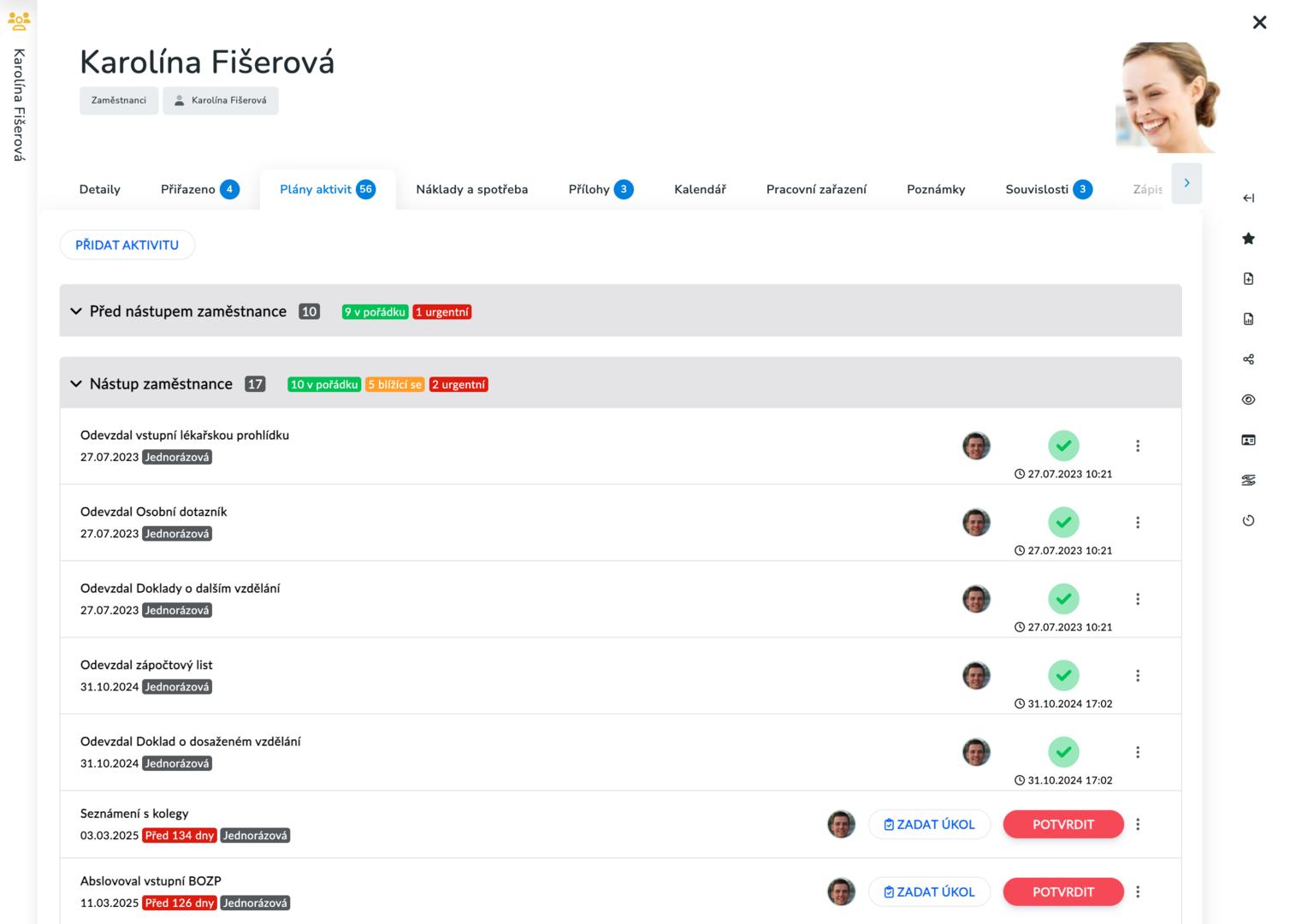This screenshot has height=924, width=1290.
Task: Collapse the Nástup zaměstnance section
Action: [76, 384]
